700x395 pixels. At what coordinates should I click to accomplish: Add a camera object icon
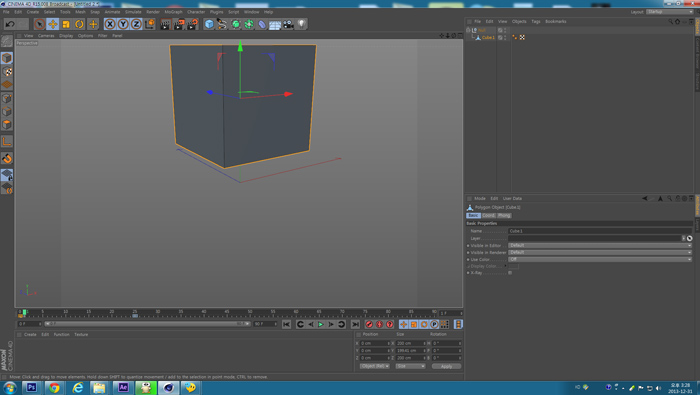point(288,24)
